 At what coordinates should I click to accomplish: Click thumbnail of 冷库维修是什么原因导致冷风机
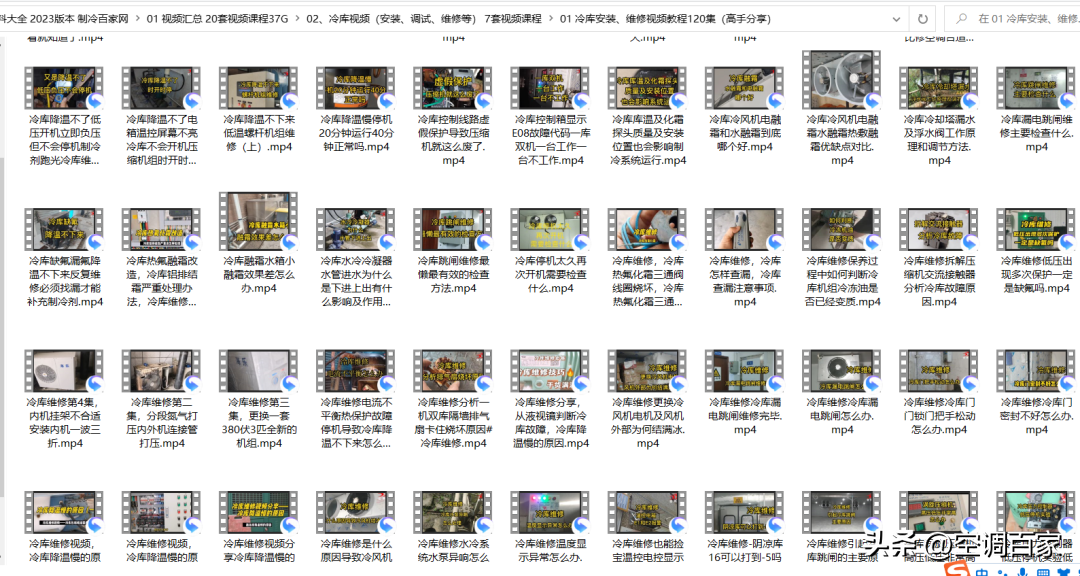tap(355, 513)
